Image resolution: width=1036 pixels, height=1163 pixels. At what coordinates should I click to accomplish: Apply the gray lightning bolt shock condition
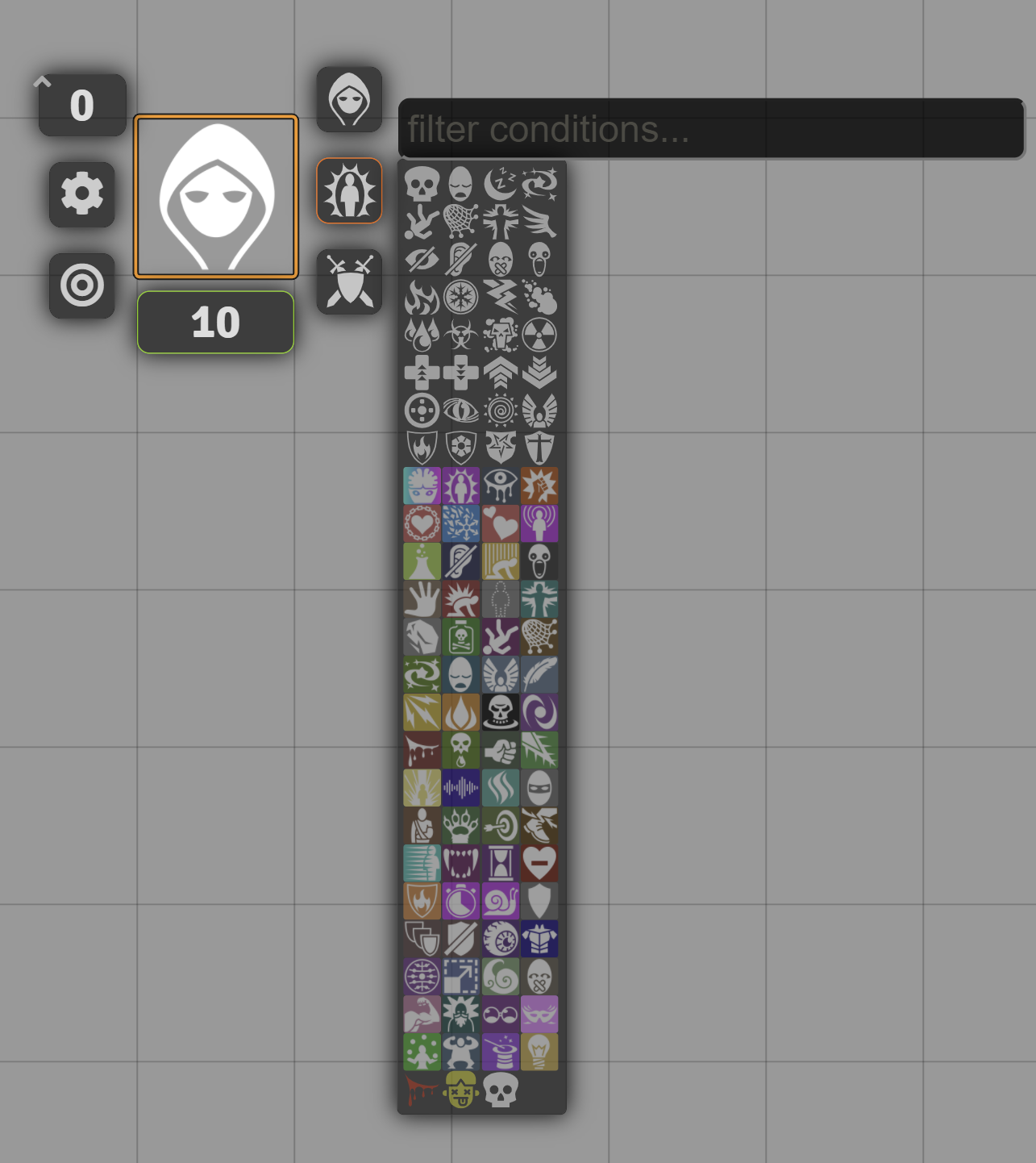coord(500,297)
